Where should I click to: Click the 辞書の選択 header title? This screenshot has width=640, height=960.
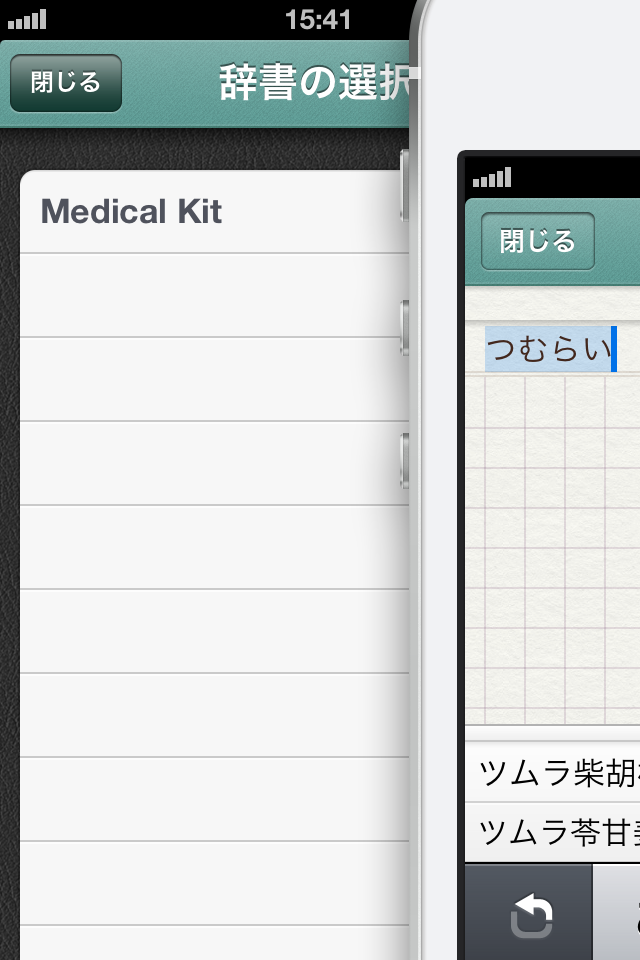pos(314,82)
